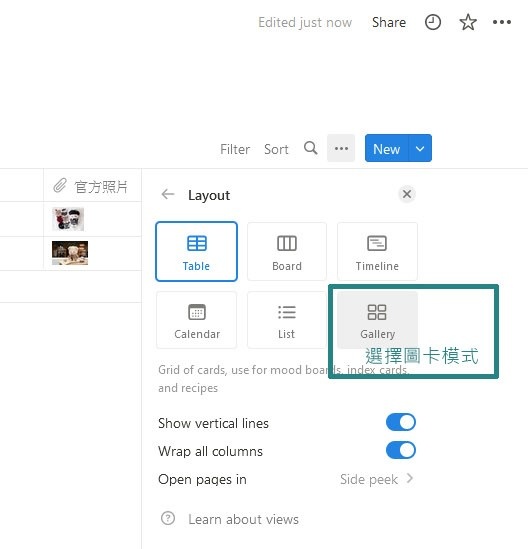Viewport: 528px width, 549px height.
Task: Click the blue New button
Action: click(387, 148)
